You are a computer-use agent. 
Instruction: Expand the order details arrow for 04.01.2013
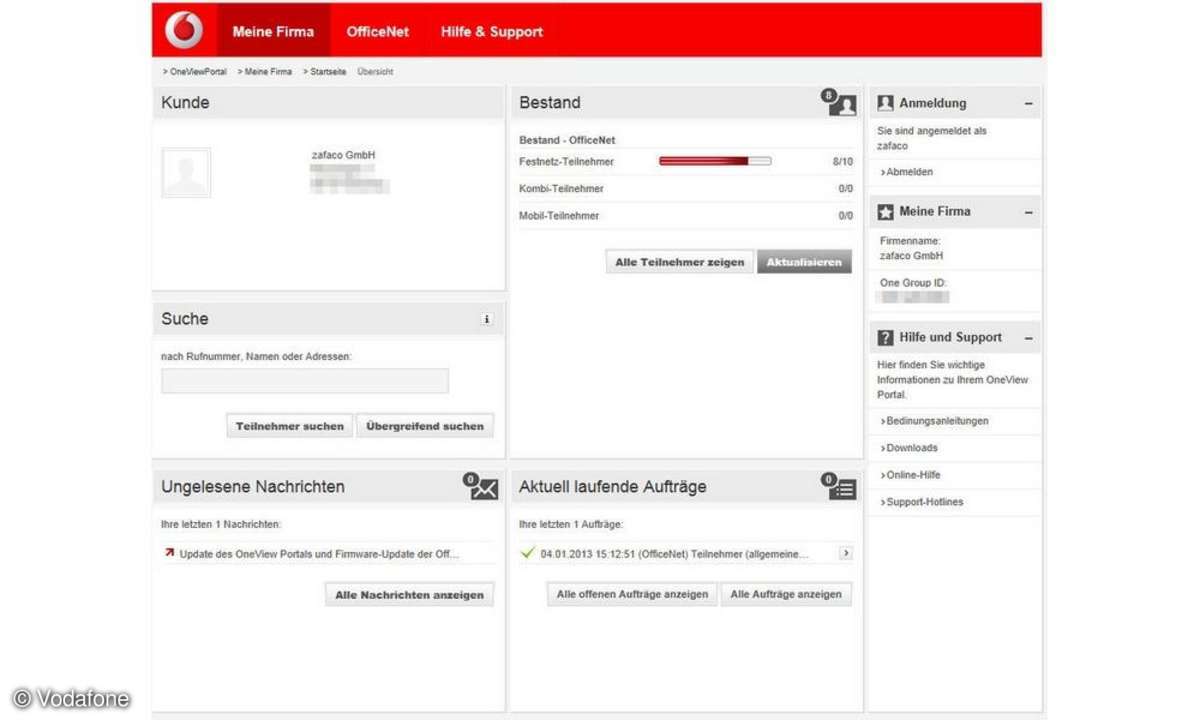[x=846, y=552]
